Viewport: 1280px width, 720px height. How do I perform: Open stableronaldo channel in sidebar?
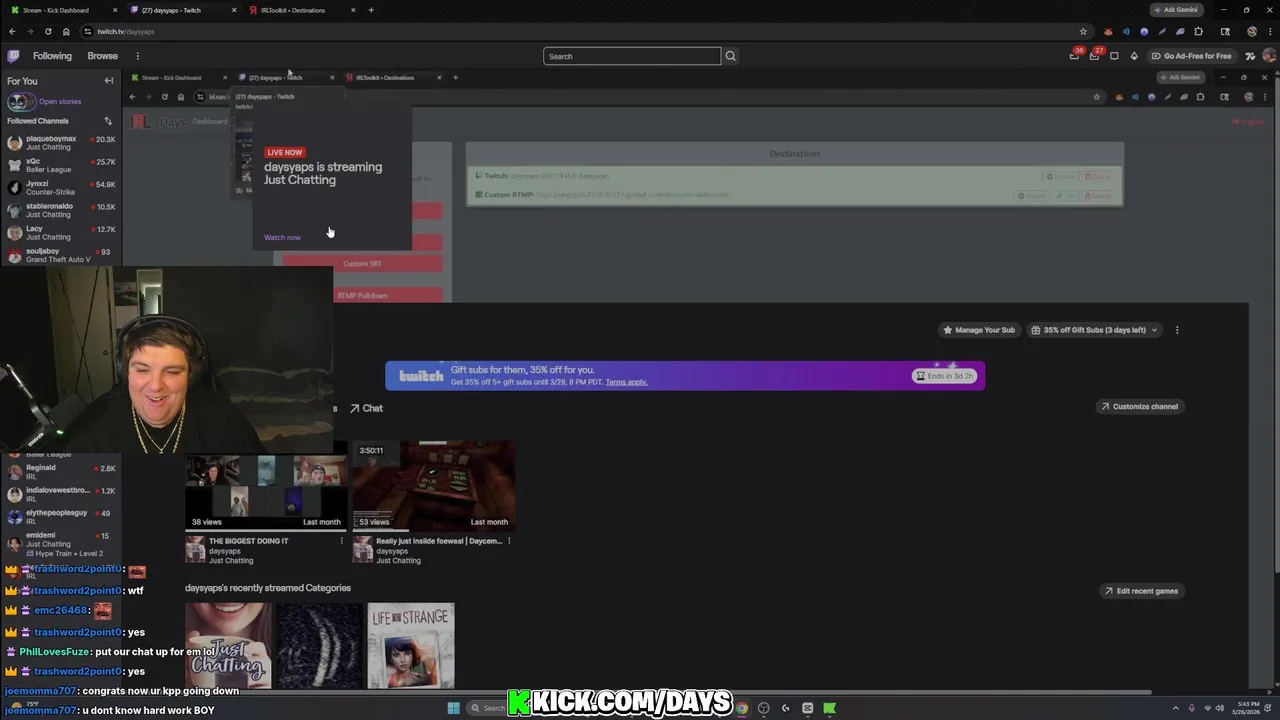click(60, 210)
